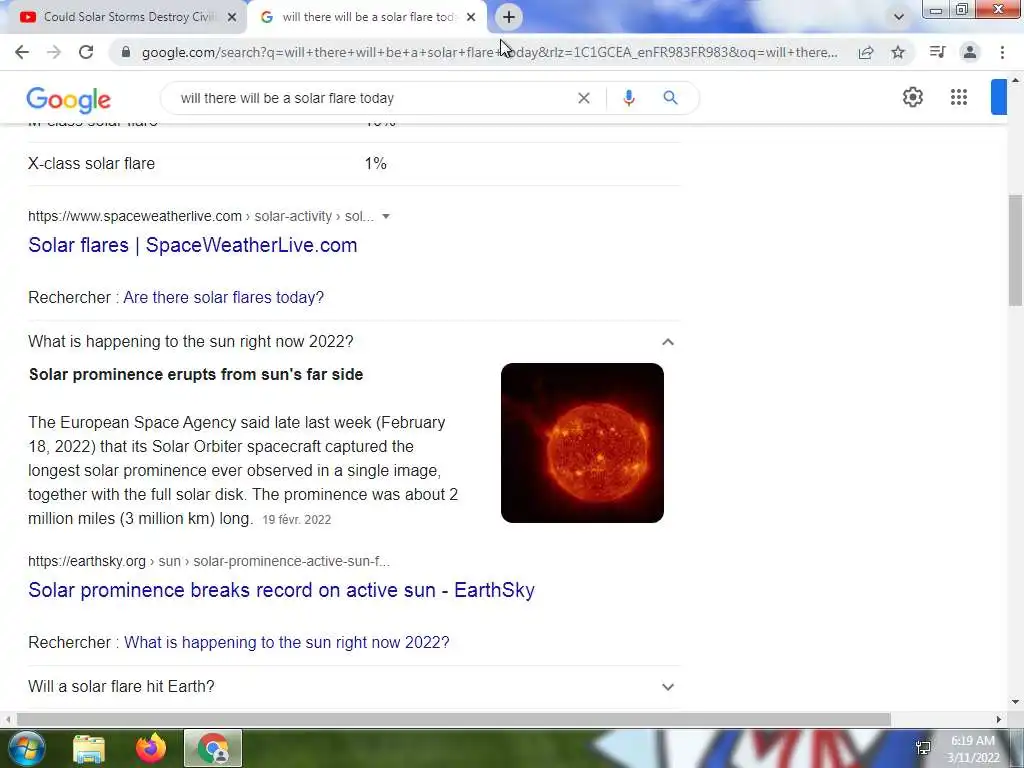This screenshot has width=1024, height=768.
Task: Bookmark this page with the star
Action: pyautogui.click(x=898, y=52)
